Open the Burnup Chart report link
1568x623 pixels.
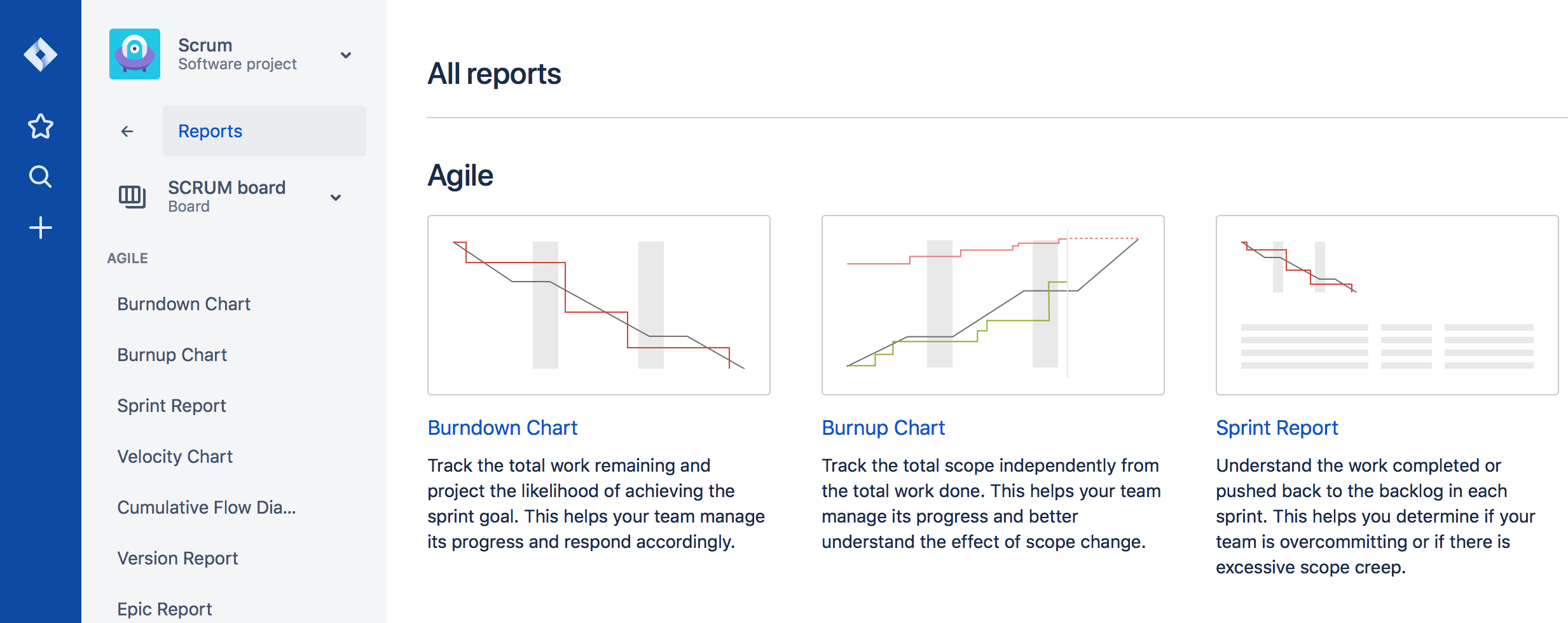pyautogui.click(x=883, y=427)
